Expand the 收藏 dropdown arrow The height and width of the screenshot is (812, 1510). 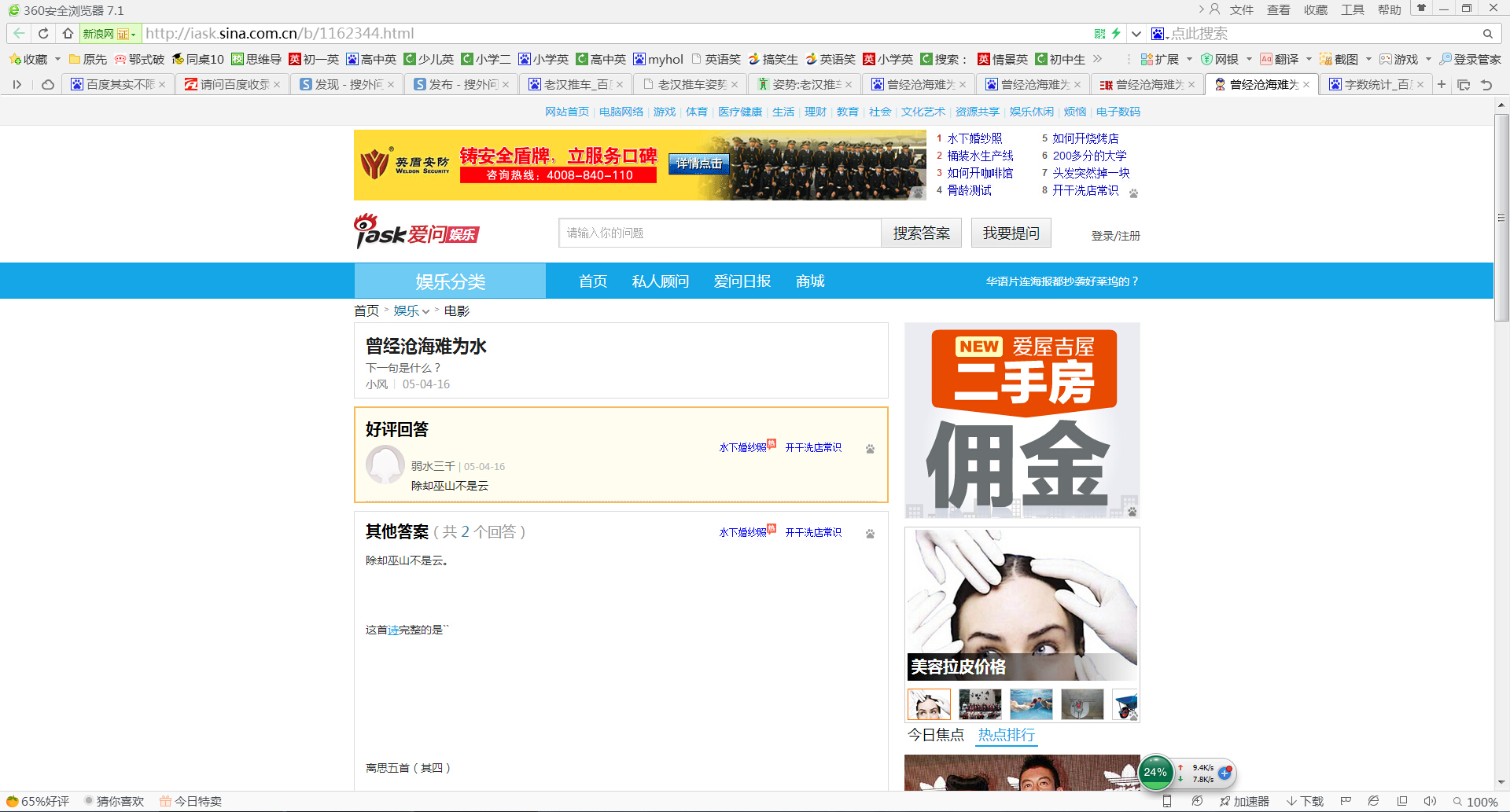tap(57, 59)
